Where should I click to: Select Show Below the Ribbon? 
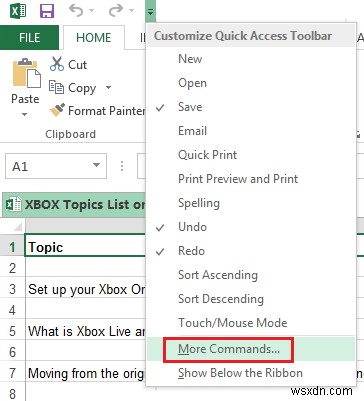(251, 373)
